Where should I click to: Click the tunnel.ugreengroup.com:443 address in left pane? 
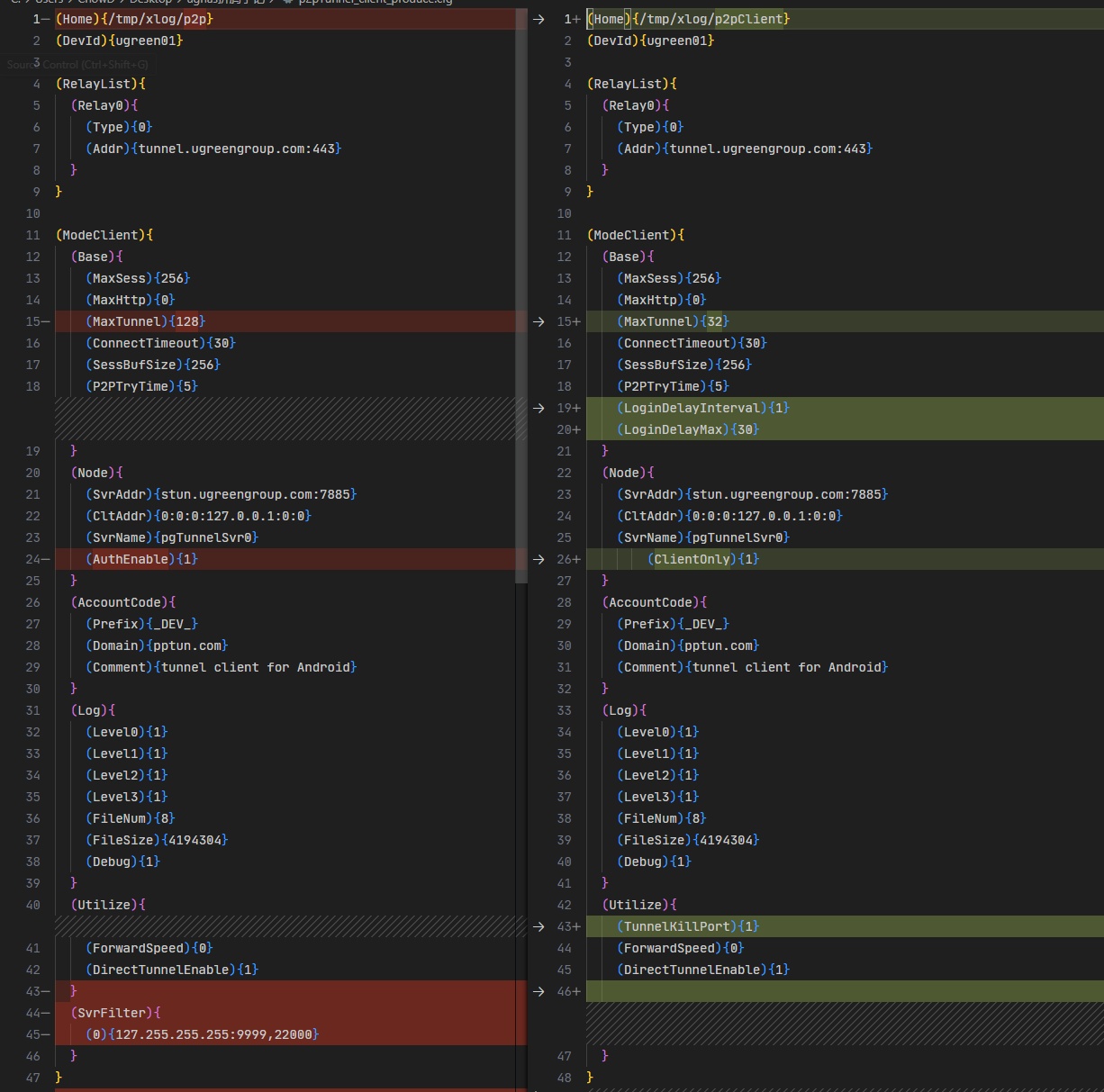coord(236,149)
